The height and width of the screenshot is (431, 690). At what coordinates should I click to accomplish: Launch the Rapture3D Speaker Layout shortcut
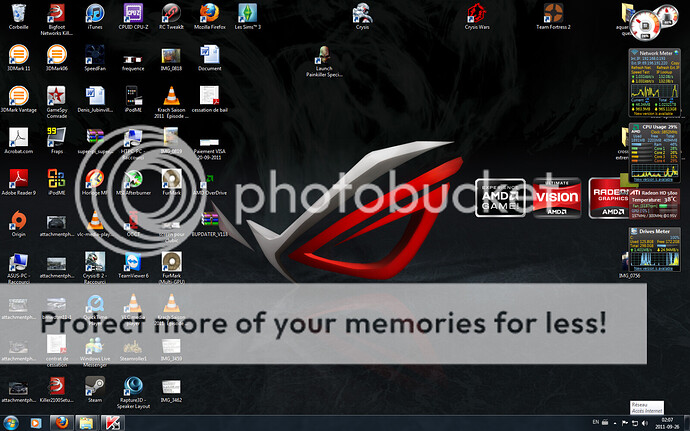click(x=133, y=386)
